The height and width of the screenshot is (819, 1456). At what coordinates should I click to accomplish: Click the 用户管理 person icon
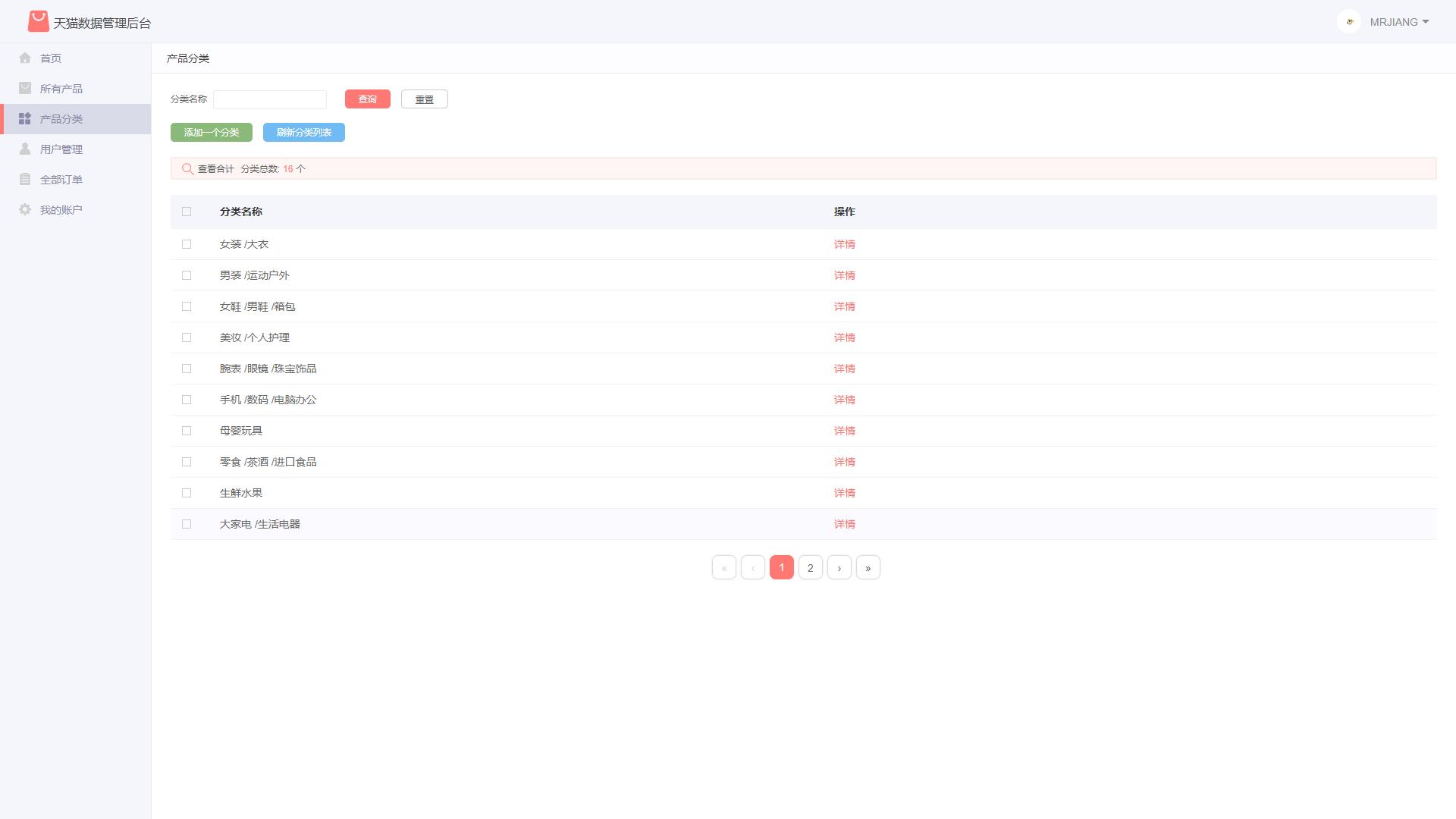coord(25,149)
